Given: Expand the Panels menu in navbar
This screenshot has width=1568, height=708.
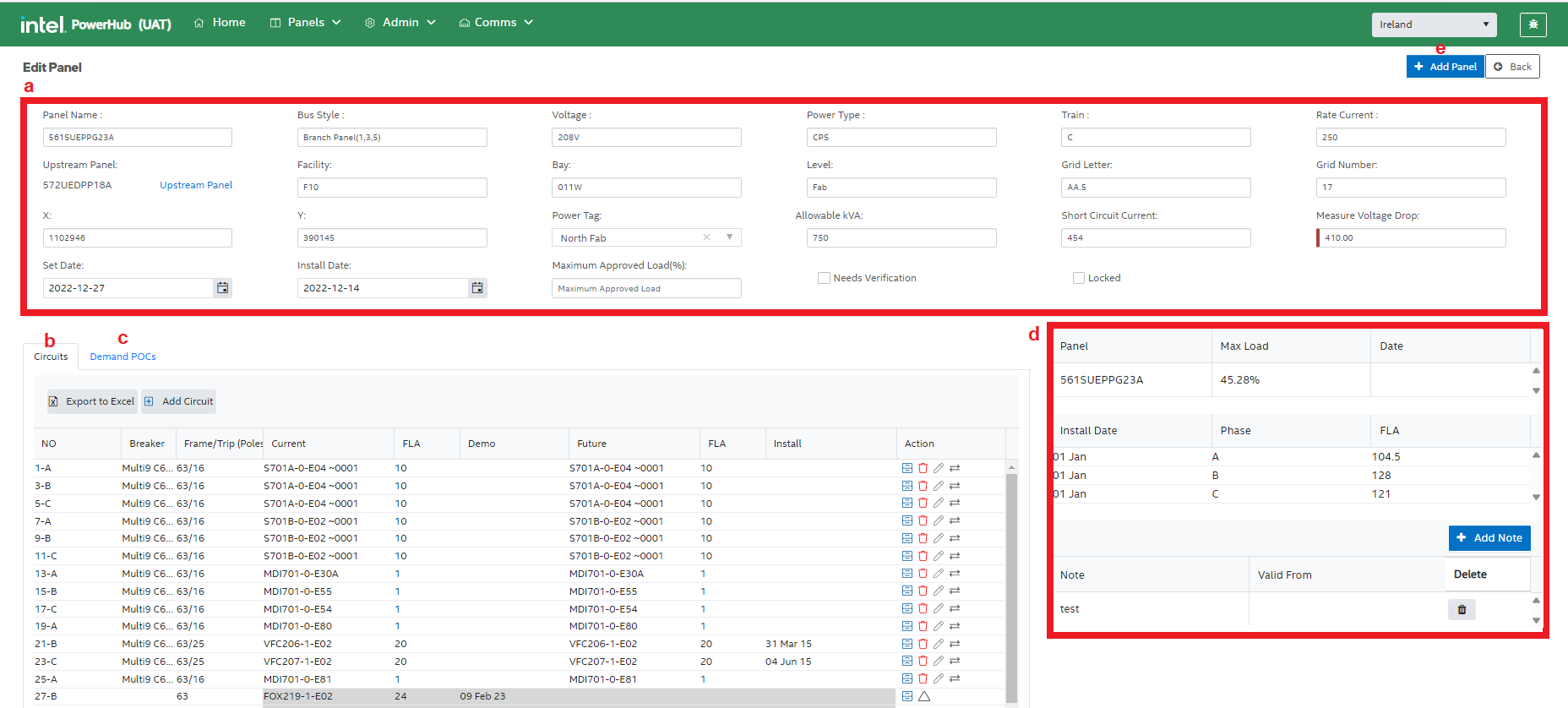Looking at the screenshot, I should pyautogui.click(x=305, y=23).
